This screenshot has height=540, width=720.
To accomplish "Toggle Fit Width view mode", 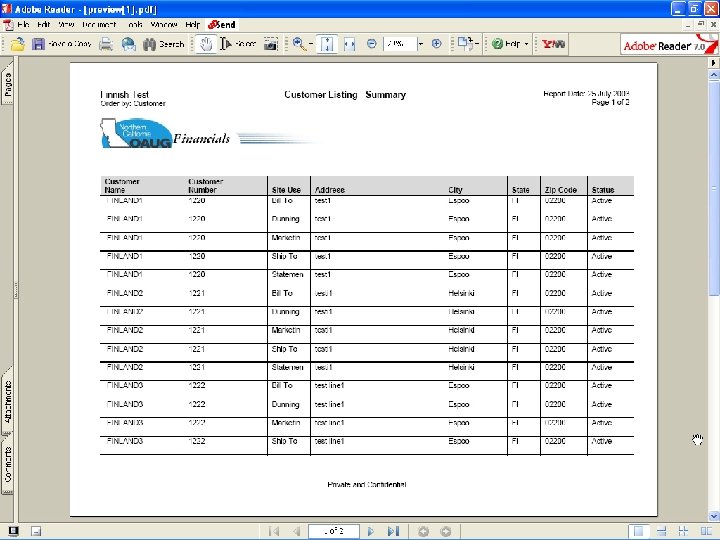I will pos(349,44).
